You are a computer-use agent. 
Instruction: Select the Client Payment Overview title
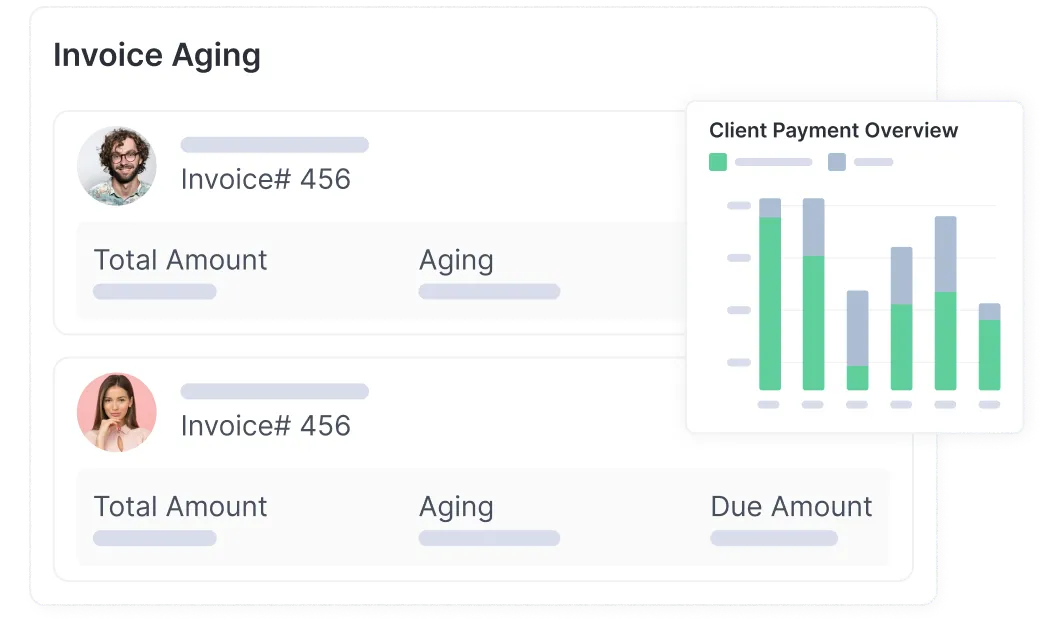[833, 130]
